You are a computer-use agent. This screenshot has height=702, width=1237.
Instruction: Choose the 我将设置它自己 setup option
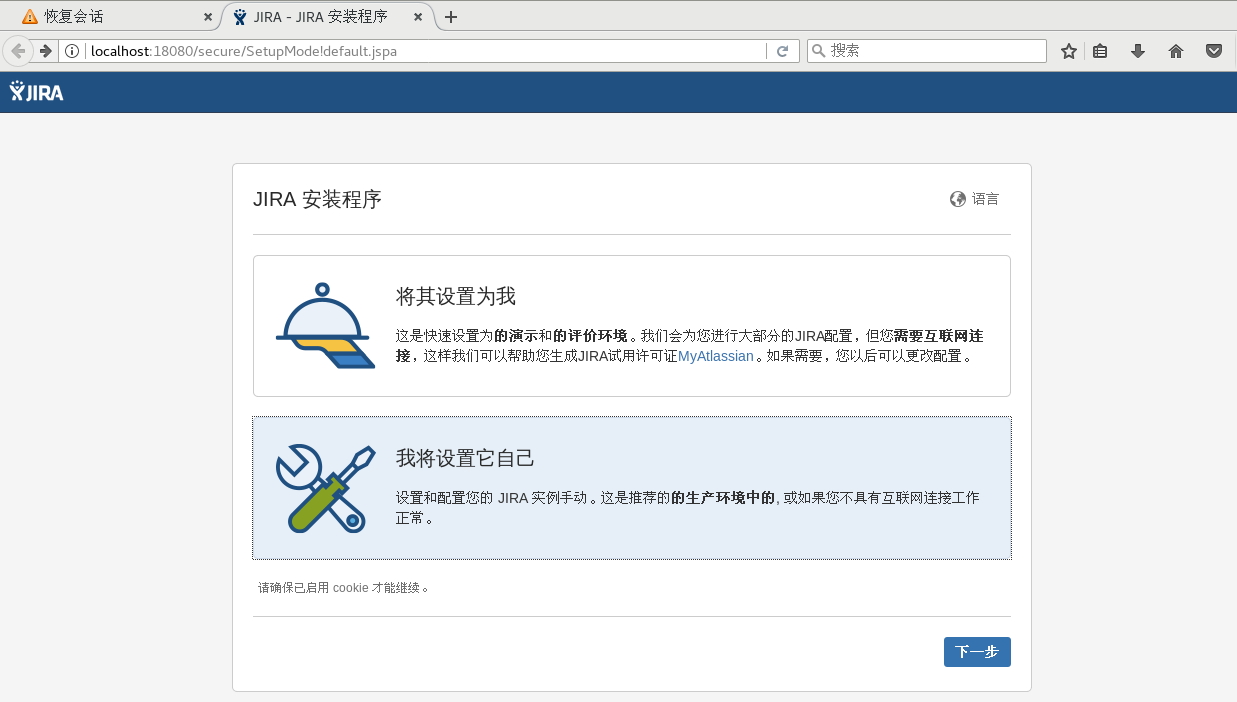click(632, 488)
